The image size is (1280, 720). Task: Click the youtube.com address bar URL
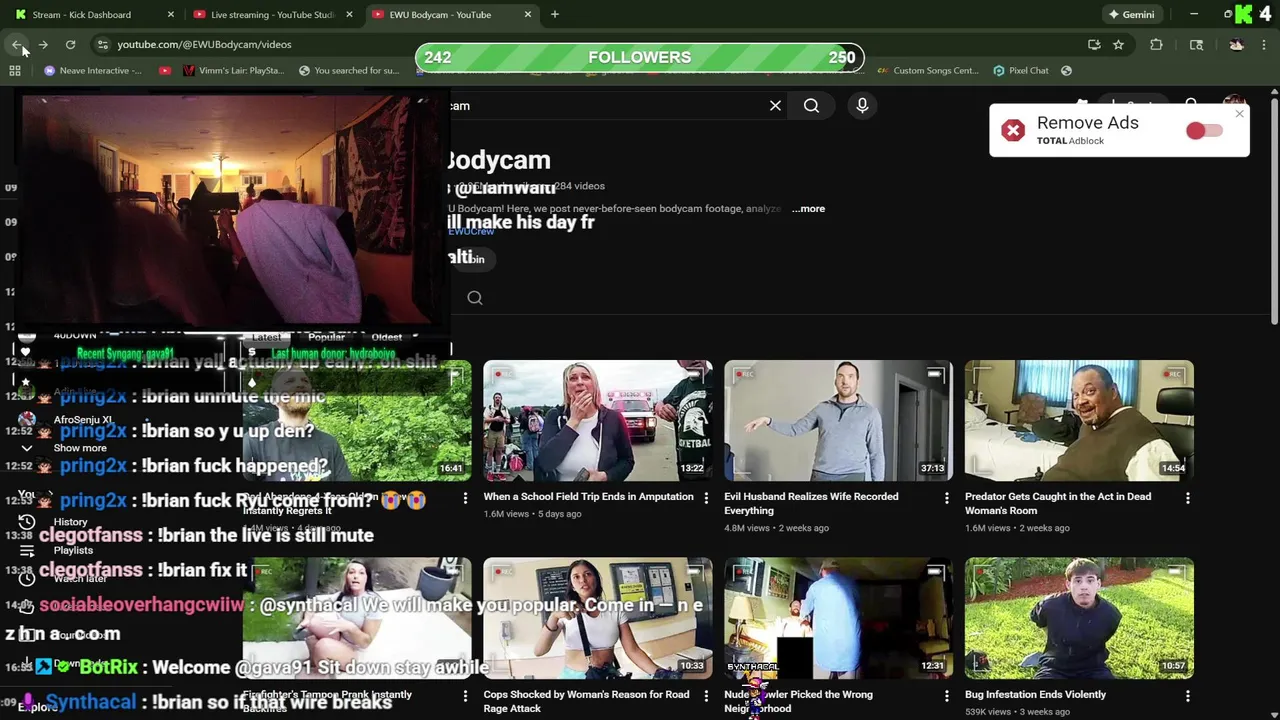(204, 44)
